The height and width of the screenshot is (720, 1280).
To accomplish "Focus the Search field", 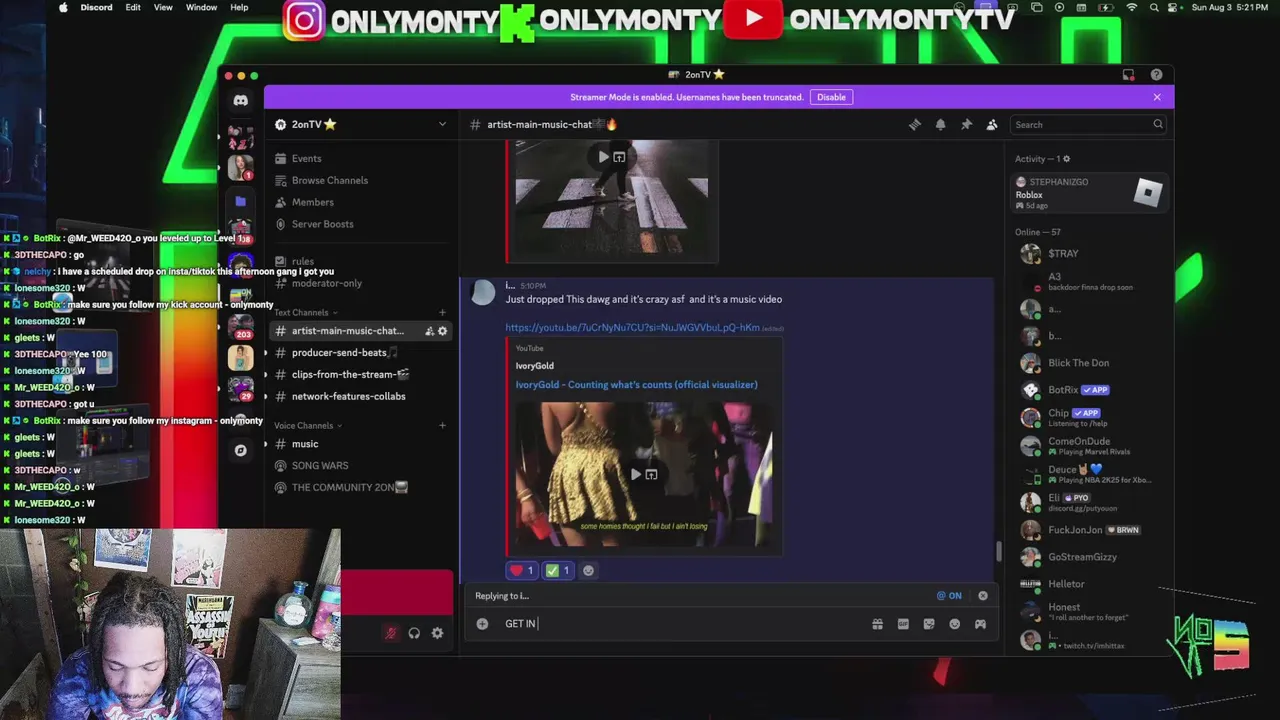I will point(1087,125).
